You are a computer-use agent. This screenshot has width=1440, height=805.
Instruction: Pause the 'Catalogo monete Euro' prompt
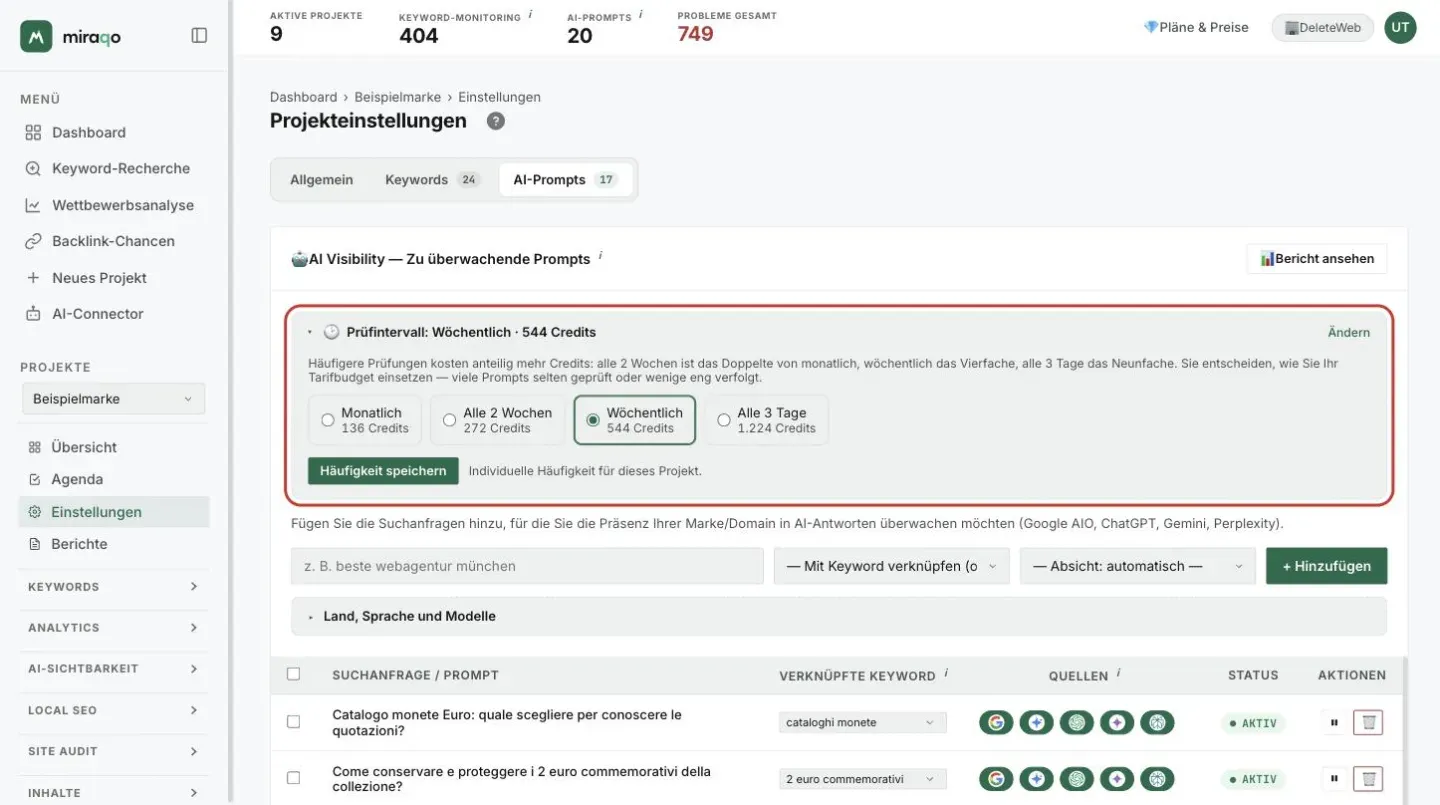point(1334,722)
